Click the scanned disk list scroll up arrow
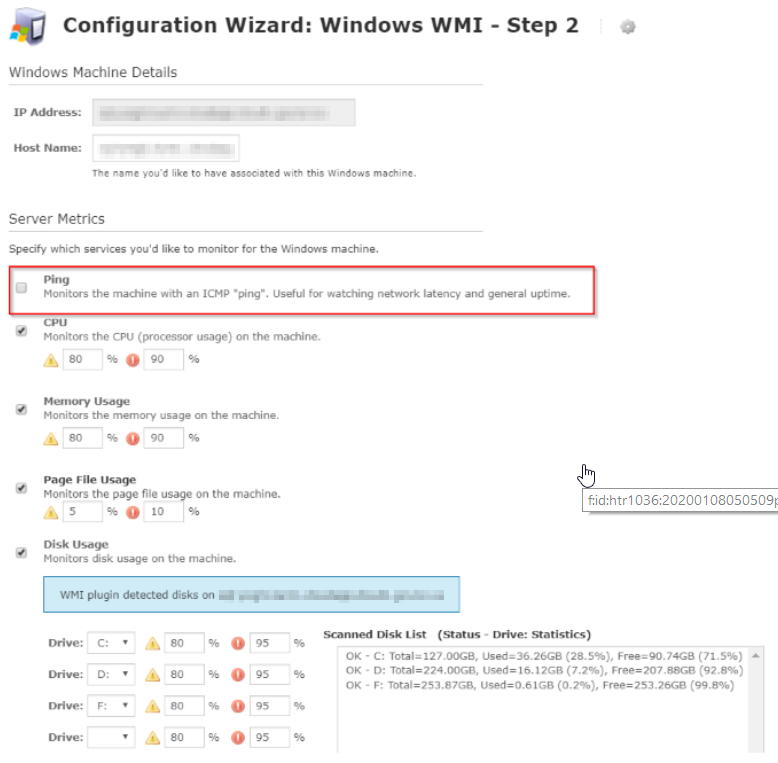This screenshot has width=778, height=763. pos(756,656)
